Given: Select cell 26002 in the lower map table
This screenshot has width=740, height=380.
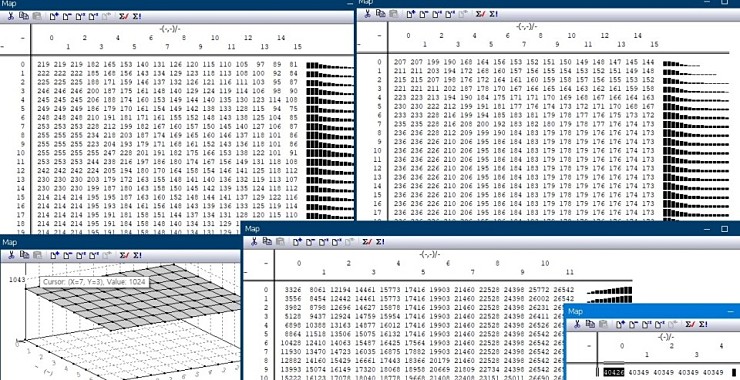Looking at the screenshot, I should pos(538,298).
